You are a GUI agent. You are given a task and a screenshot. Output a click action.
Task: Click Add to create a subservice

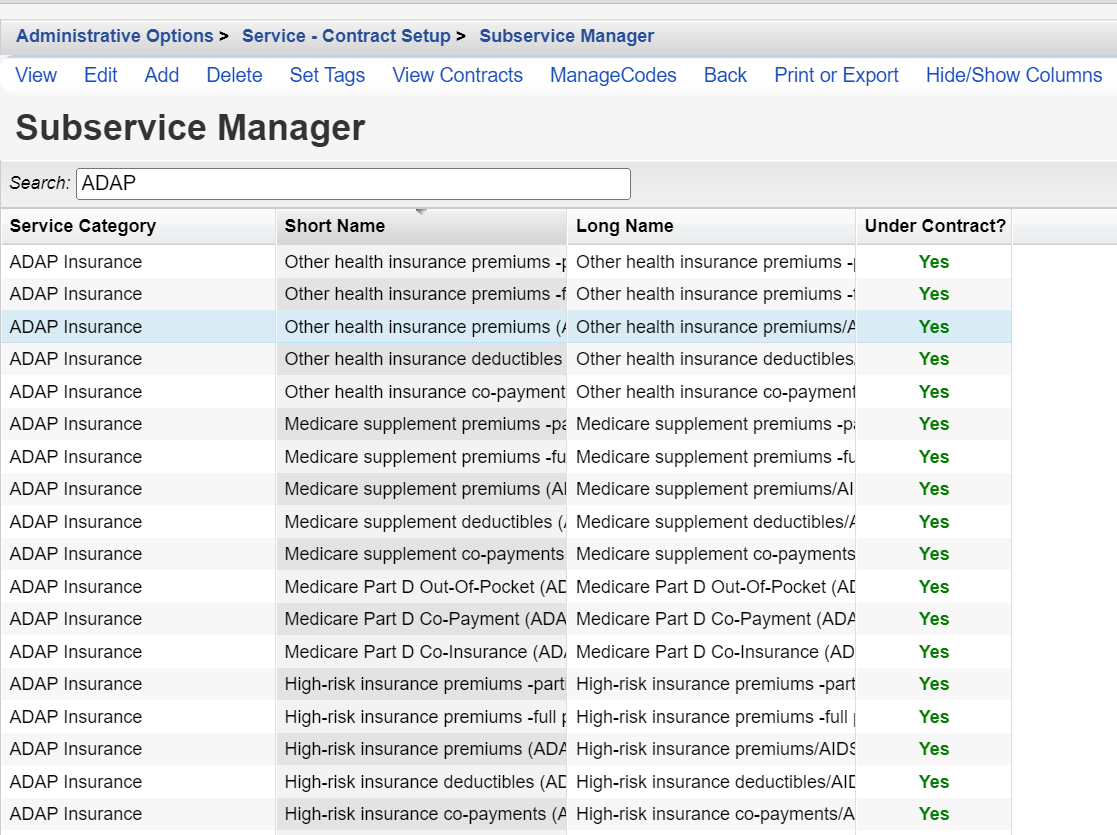point(162,75)
